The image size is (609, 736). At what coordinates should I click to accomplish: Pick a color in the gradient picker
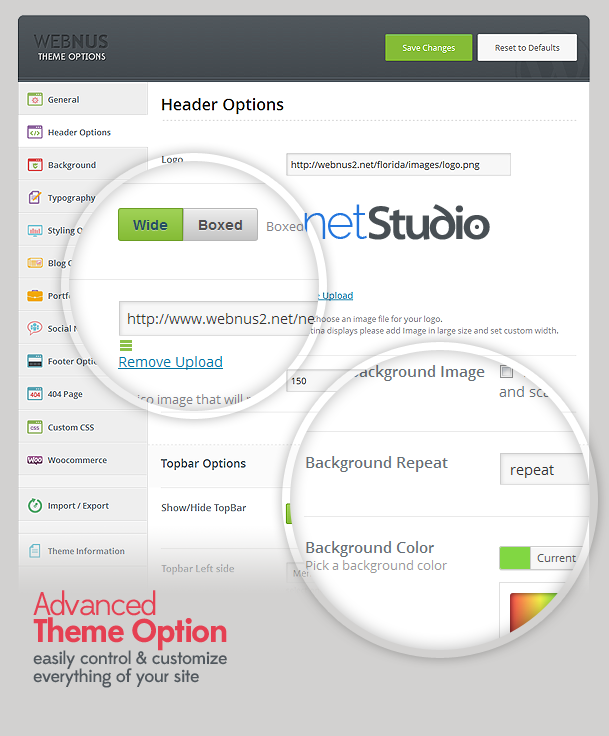(533, 612)
